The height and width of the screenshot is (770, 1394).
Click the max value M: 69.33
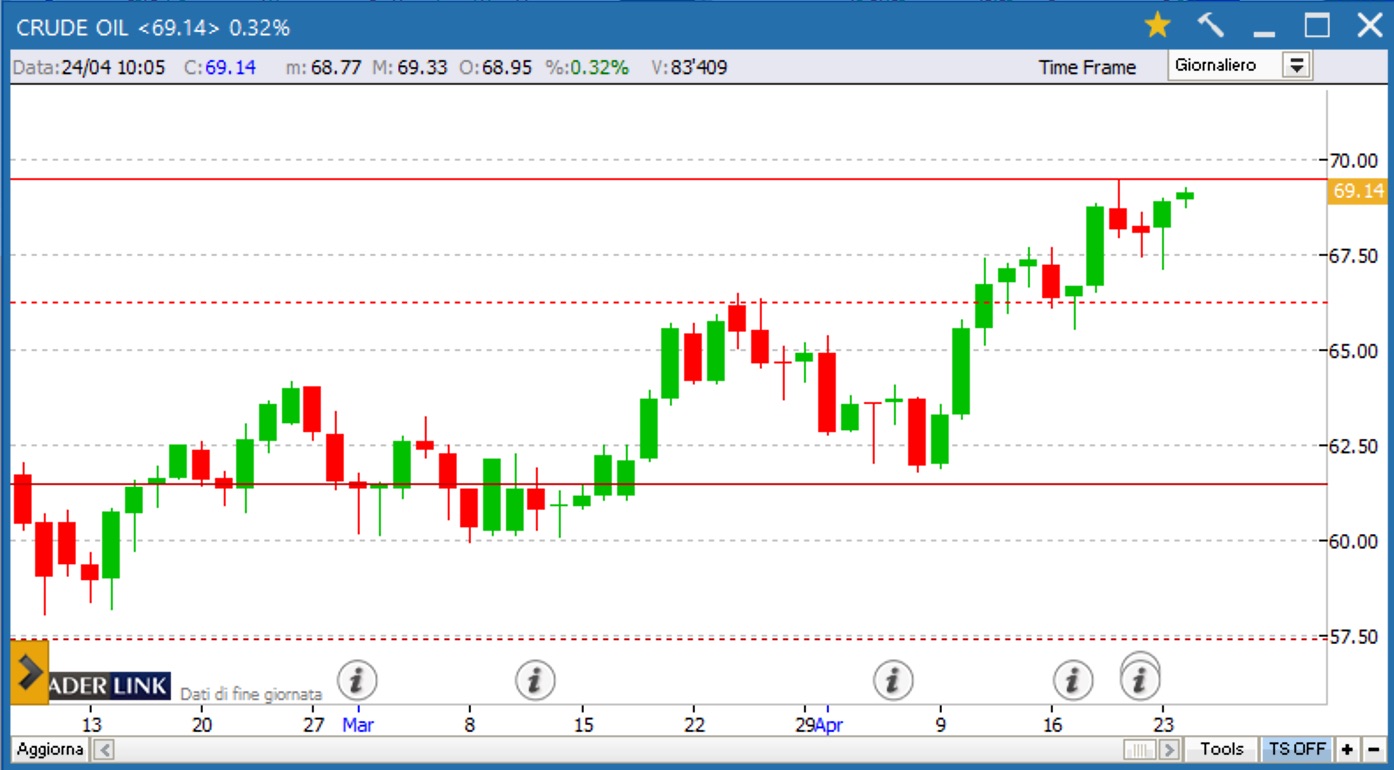coord(410,67)
